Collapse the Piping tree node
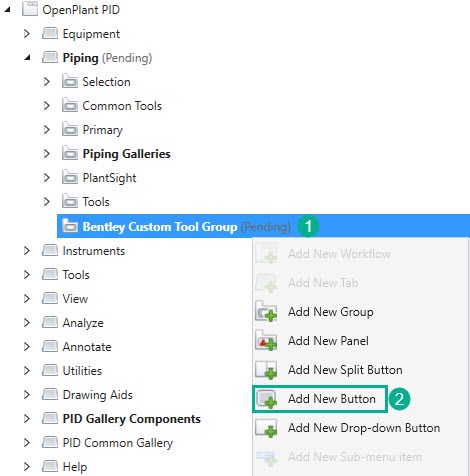Screen dimensions: 470x476 coord(27,58)
